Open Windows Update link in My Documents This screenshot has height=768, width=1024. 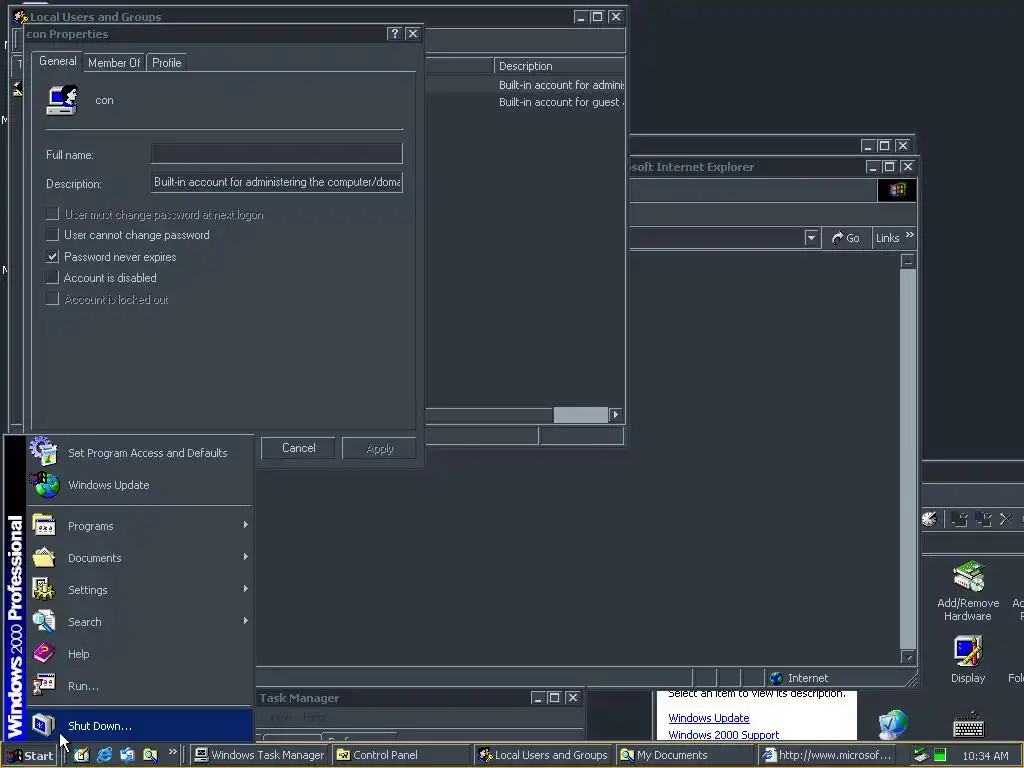coord(709,718)
